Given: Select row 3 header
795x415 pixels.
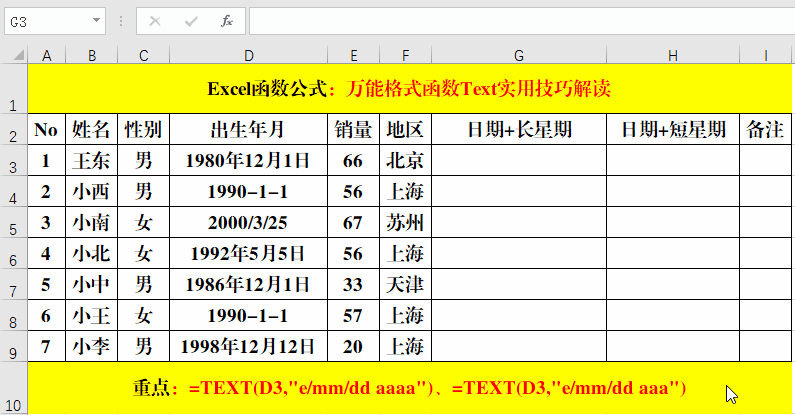Looking at the screenshot, I should (x=13, y=160).
